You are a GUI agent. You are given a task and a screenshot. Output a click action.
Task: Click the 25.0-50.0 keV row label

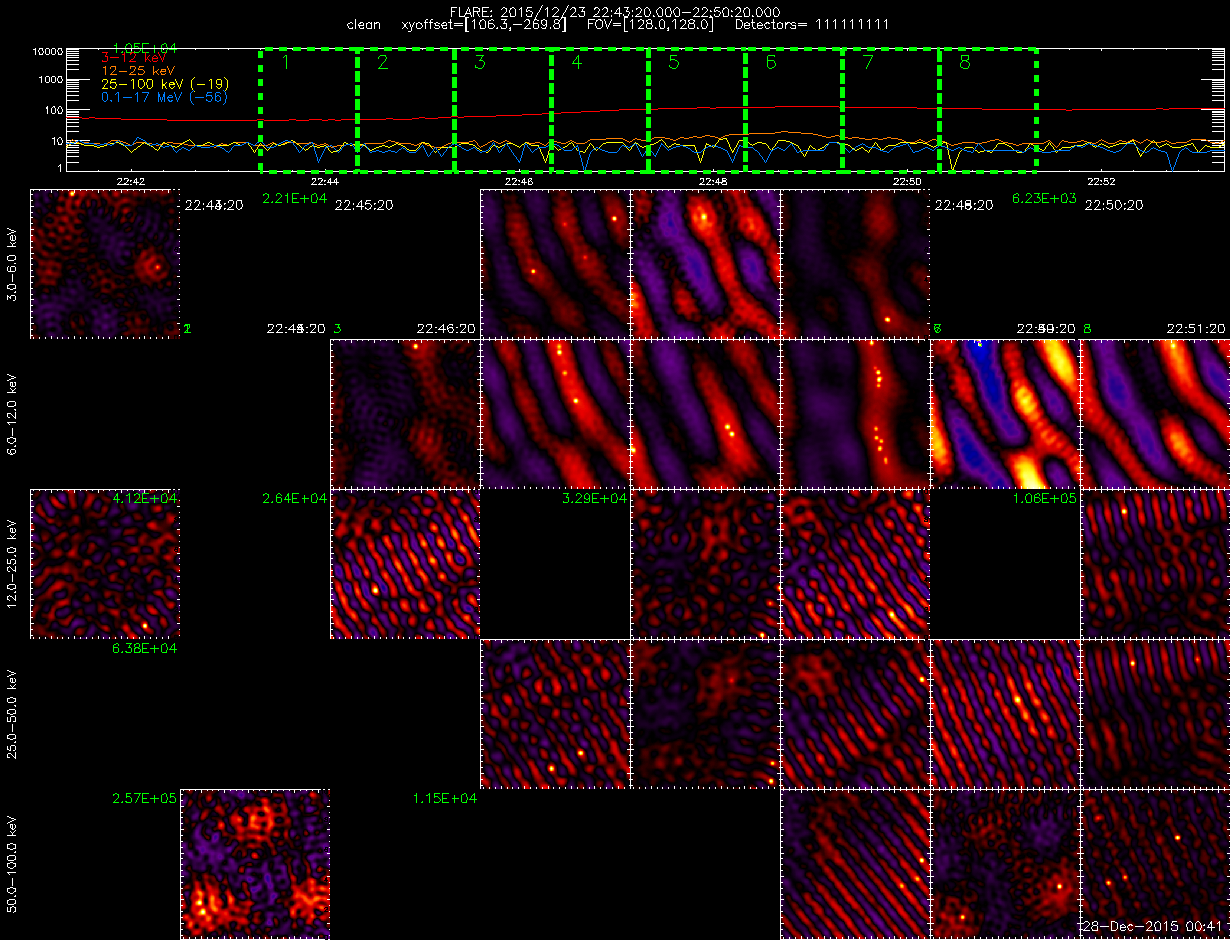coord(13,714)
